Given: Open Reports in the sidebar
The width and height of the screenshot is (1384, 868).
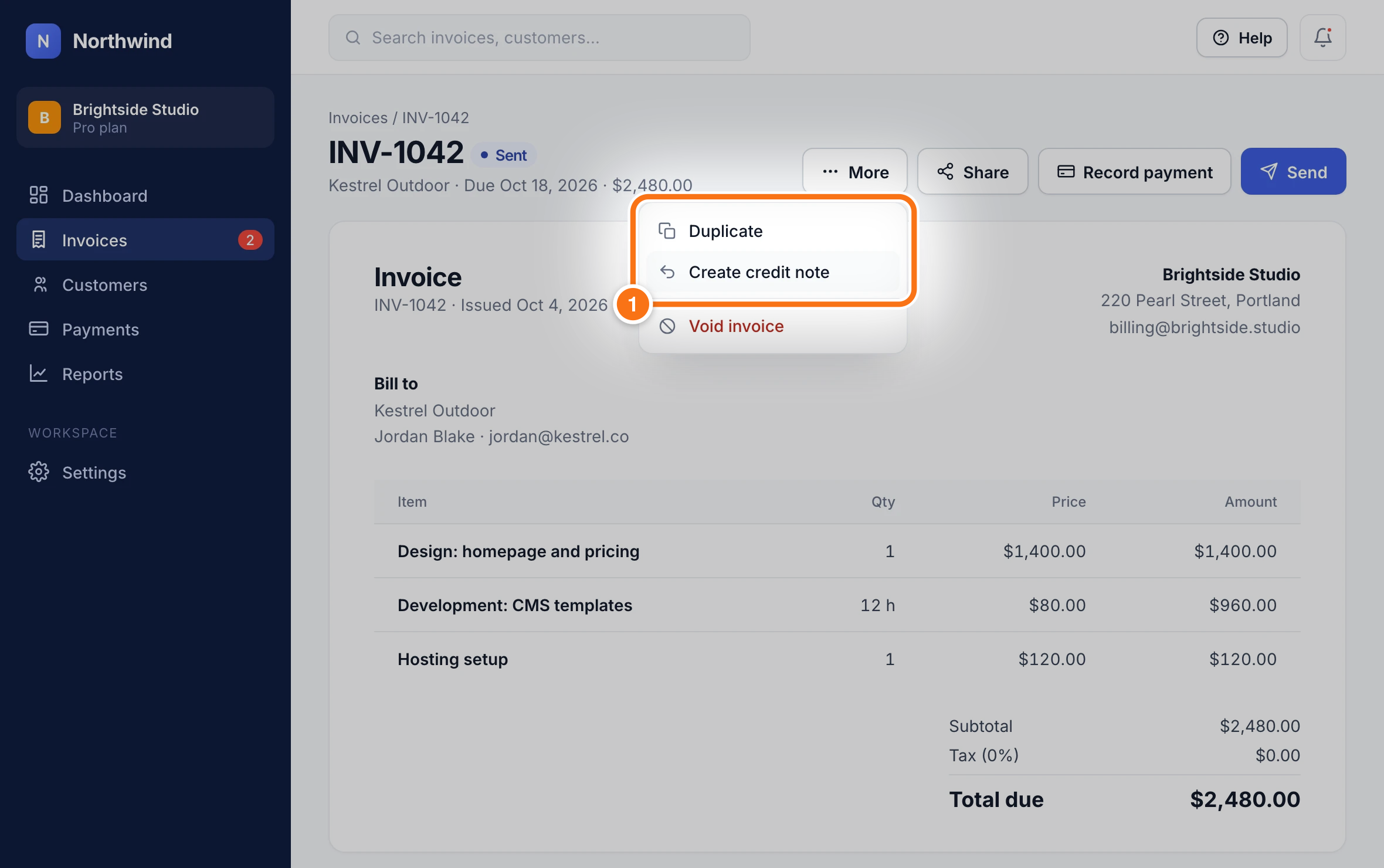Looking at the screenshot, I should 145,374.
